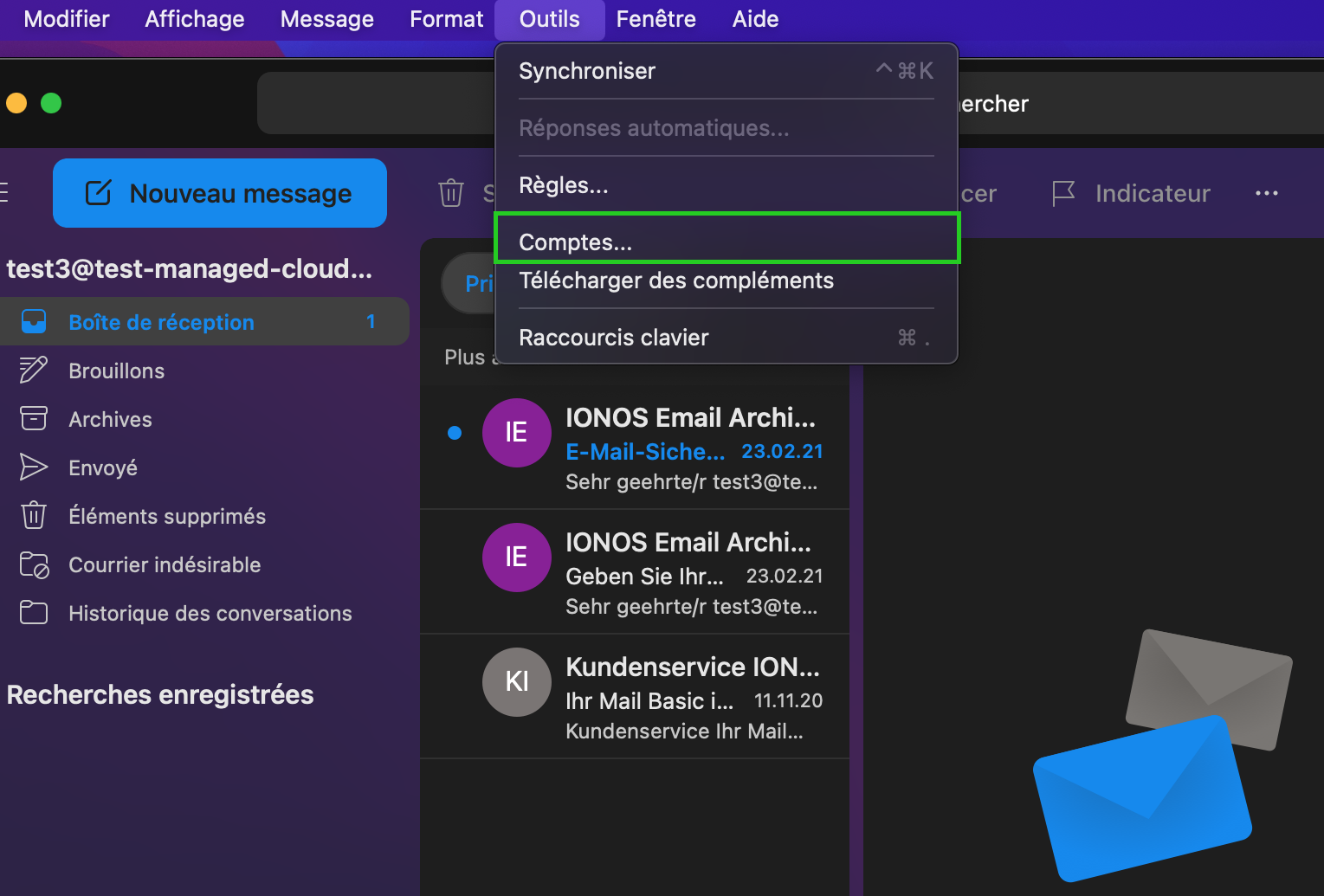Open the Message menu

tap(327, 19)
